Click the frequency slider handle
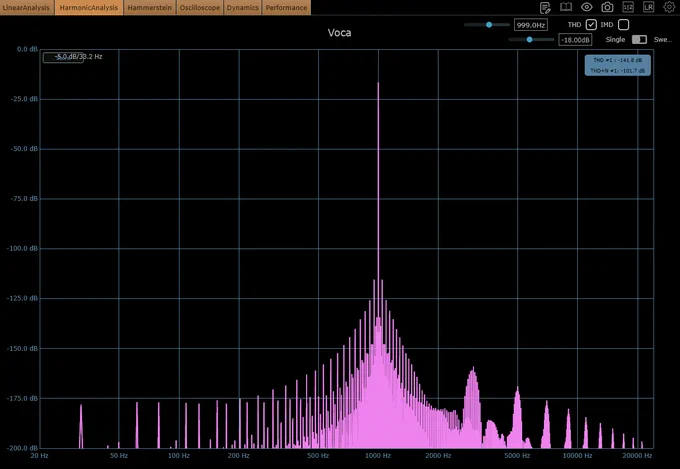The image size is (680, 469). [x=489, y=25]
